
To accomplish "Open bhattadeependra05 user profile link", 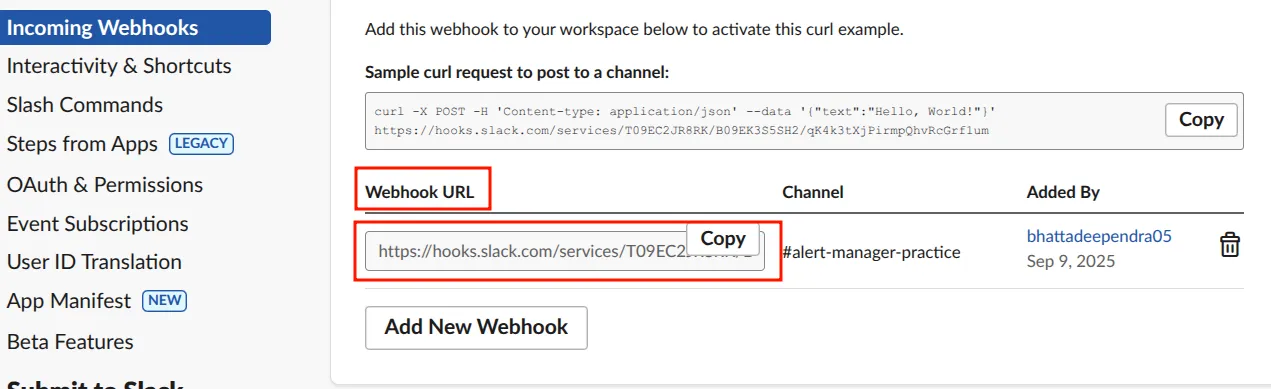I will click(x=1099, y=237).
